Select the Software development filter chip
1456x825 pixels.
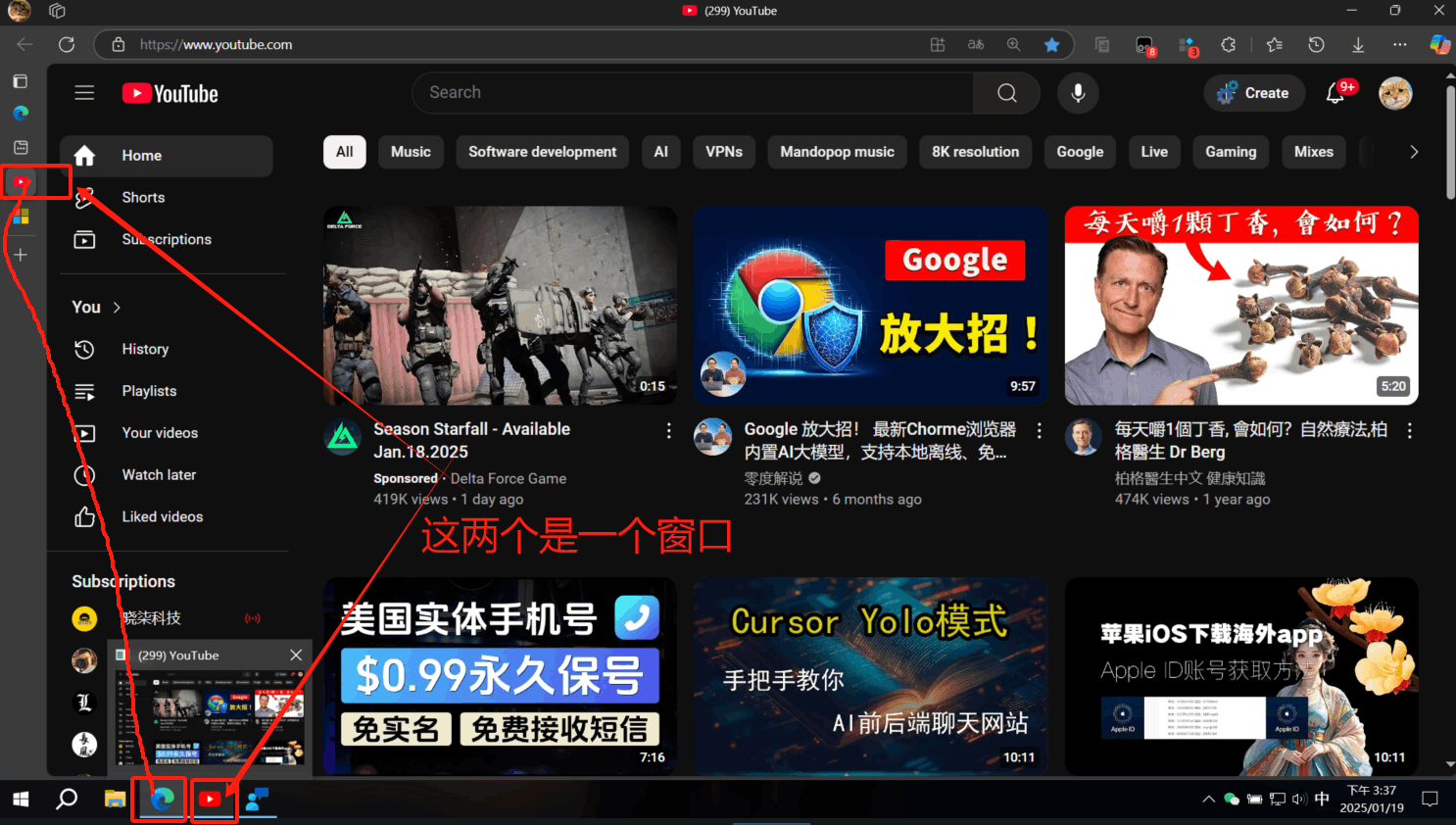542,152
